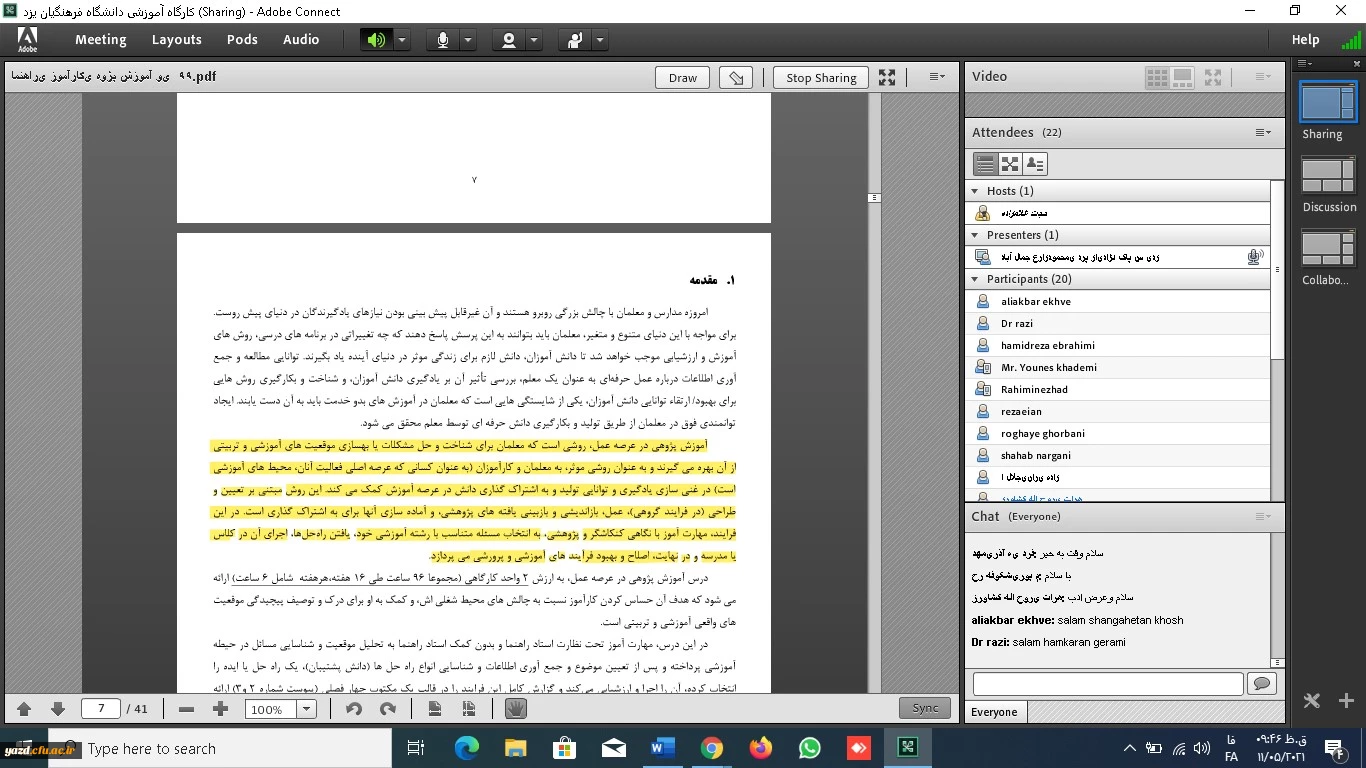1366x768 pixels.
Task: Collapse the Participants (20) group
Action: pos(975,279)
